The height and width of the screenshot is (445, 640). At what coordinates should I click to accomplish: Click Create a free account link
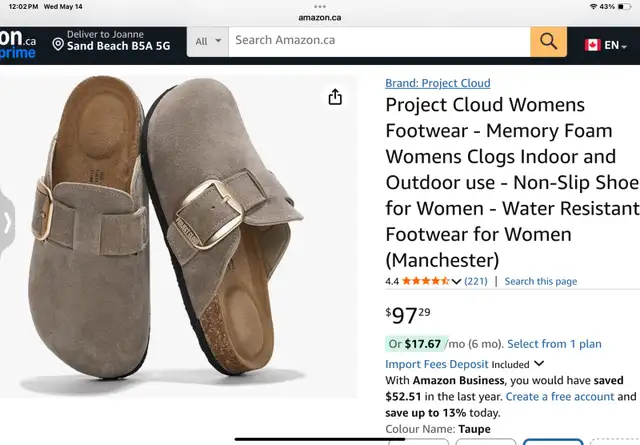tap(560, 396)
